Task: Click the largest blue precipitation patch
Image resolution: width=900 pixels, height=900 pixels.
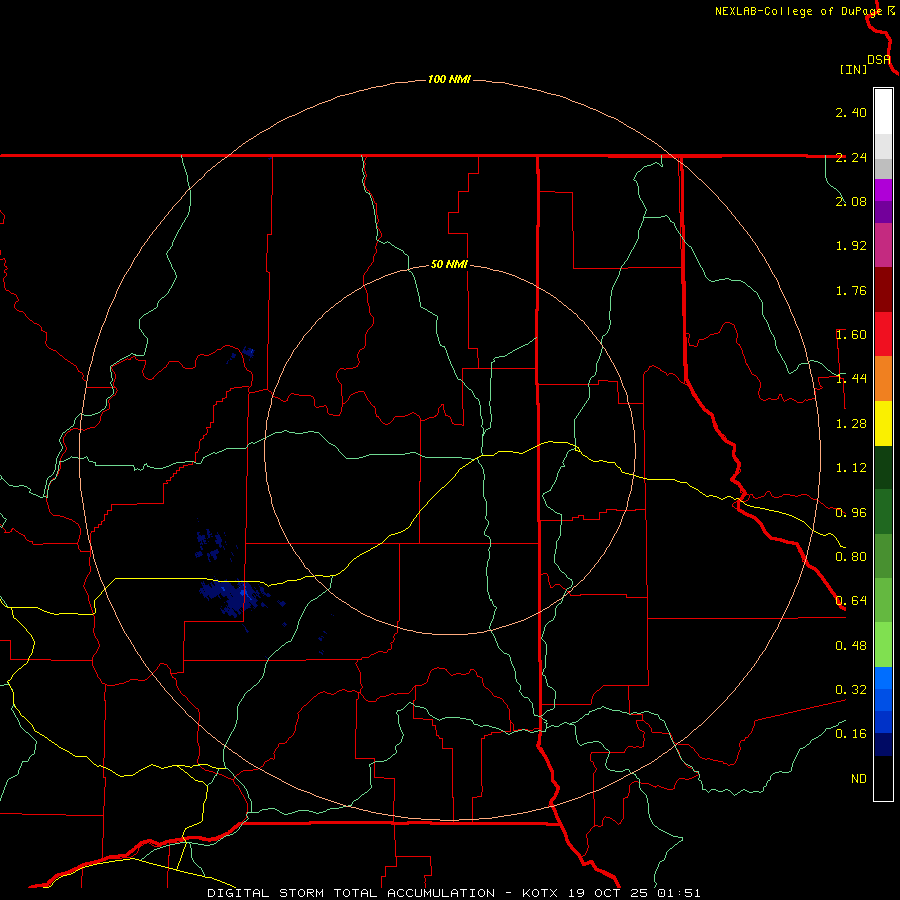Action: [x=235, y=596]
